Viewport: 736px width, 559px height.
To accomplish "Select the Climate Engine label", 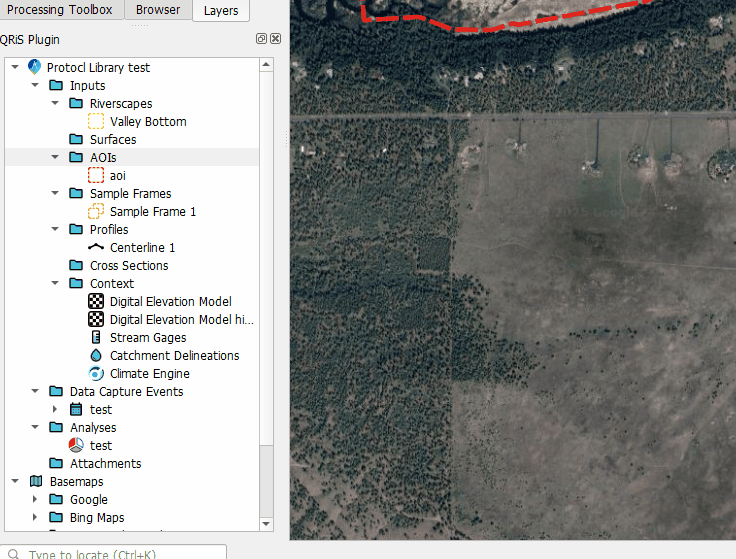I will tap(150, 374).
